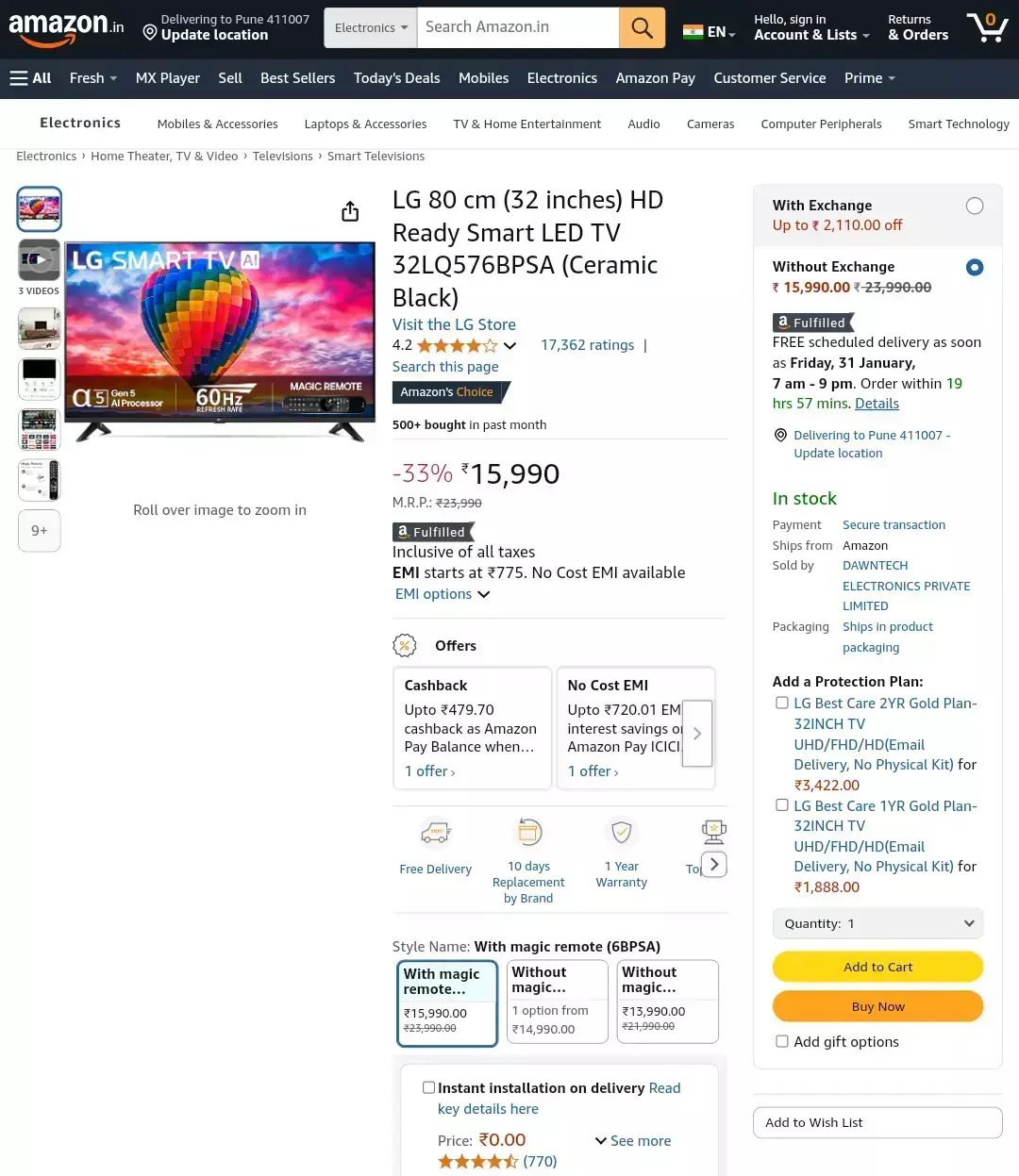Image resolution: width=1019 pixels, height=1176 pixels.
Task: Go to the Cameras category tab
Action: point(710,124)
